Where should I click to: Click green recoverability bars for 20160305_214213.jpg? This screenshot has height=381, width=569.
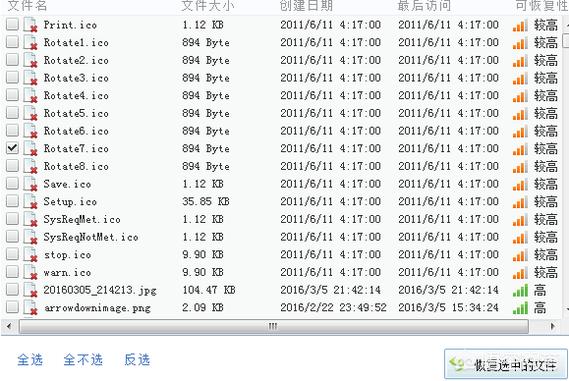pos(520,290)
